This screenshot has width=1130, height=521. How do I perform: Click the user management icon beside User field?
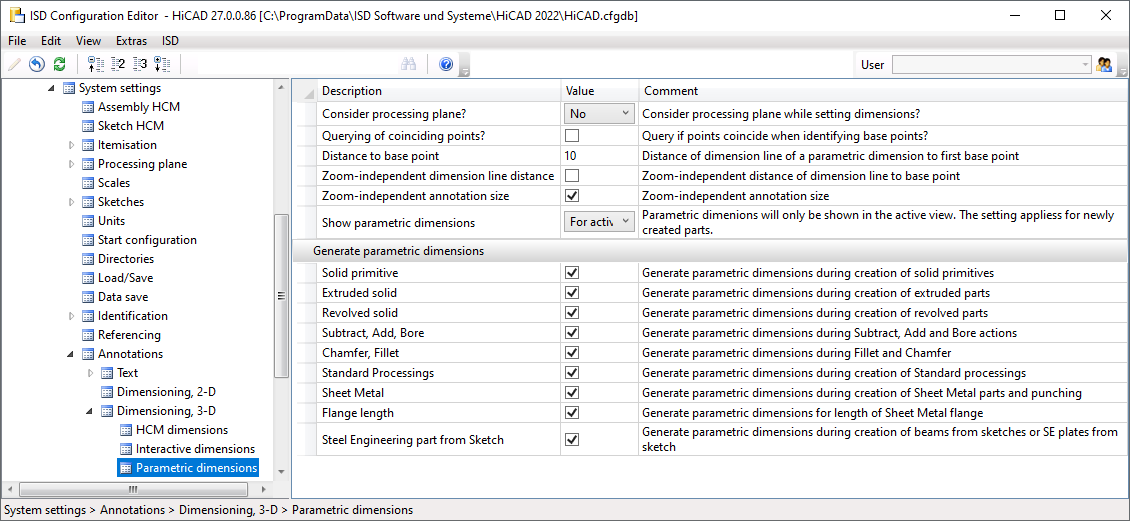(1105, 64)
